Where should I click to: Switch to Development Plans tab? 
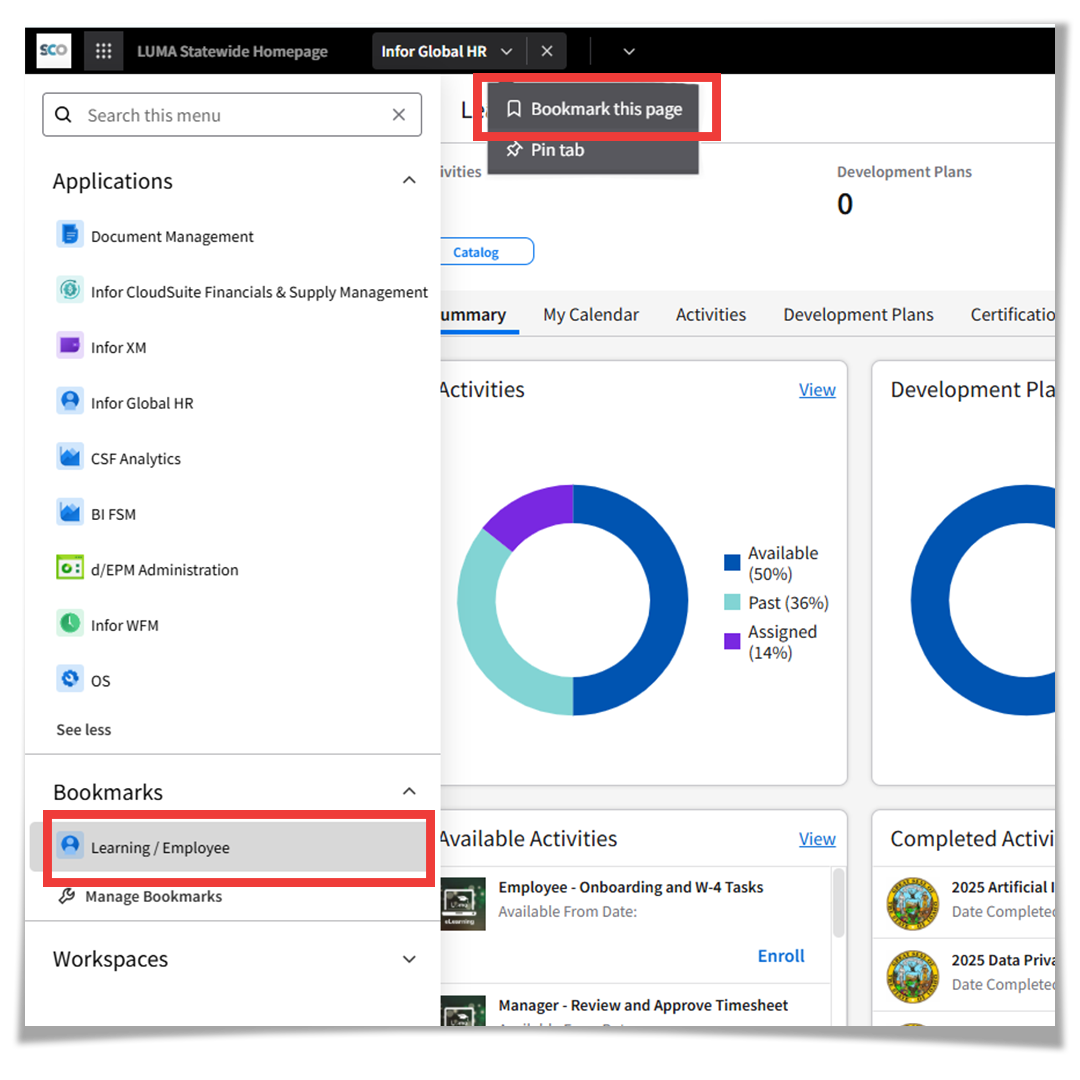858,315
